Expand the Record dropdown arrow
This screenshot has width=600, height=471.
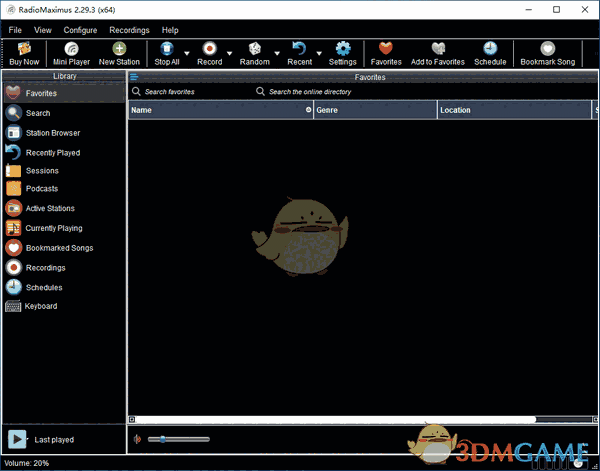point(229,53)
